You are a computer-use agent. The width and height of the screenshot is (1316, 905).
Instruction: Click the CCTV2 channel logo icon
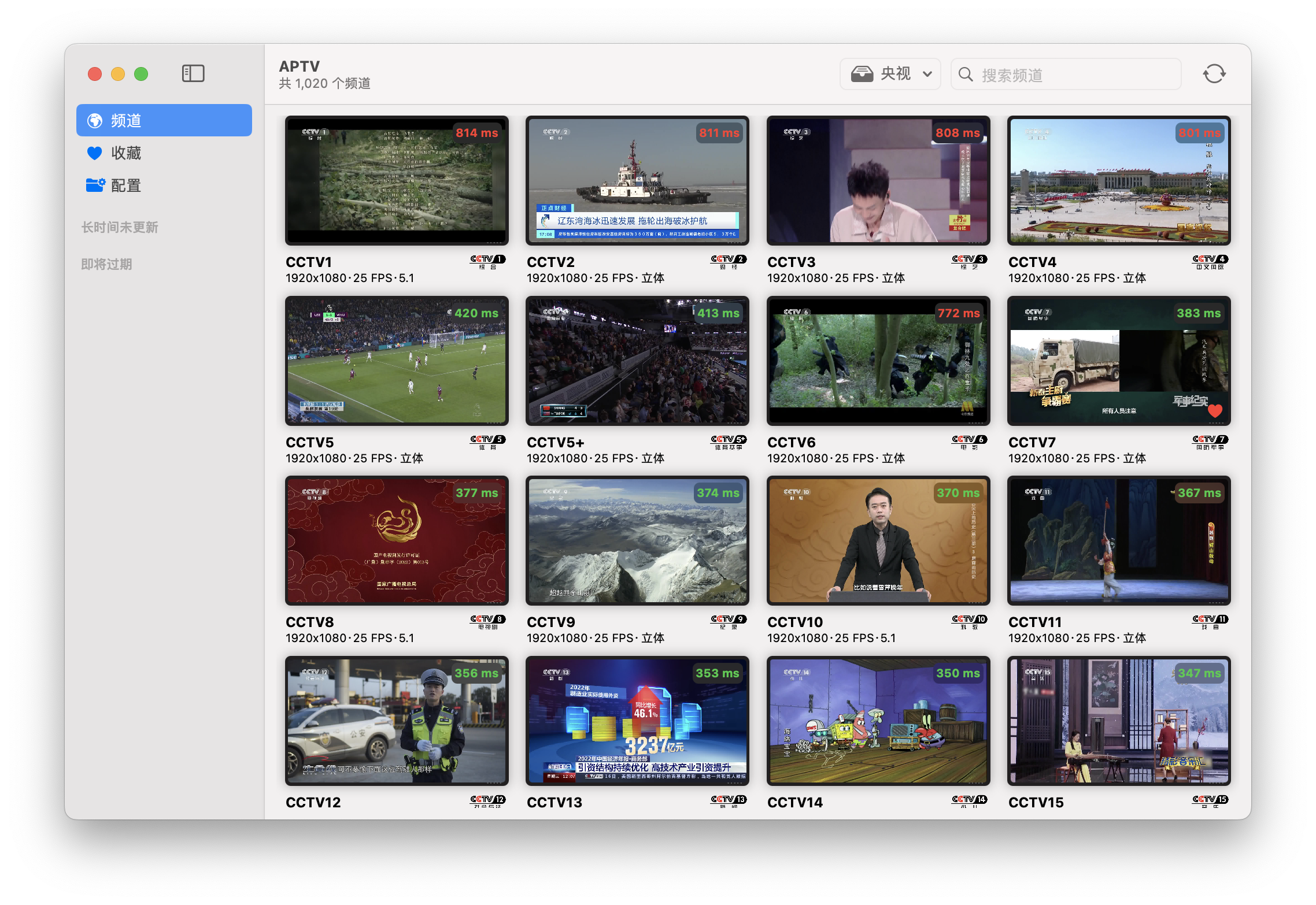click(x=729, y=262)
